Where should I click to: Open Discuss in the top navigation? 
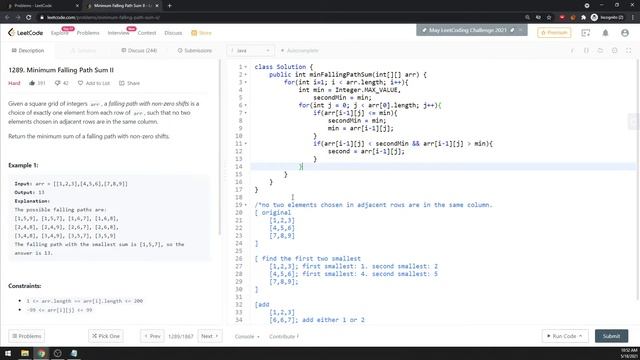click(173, 33)
